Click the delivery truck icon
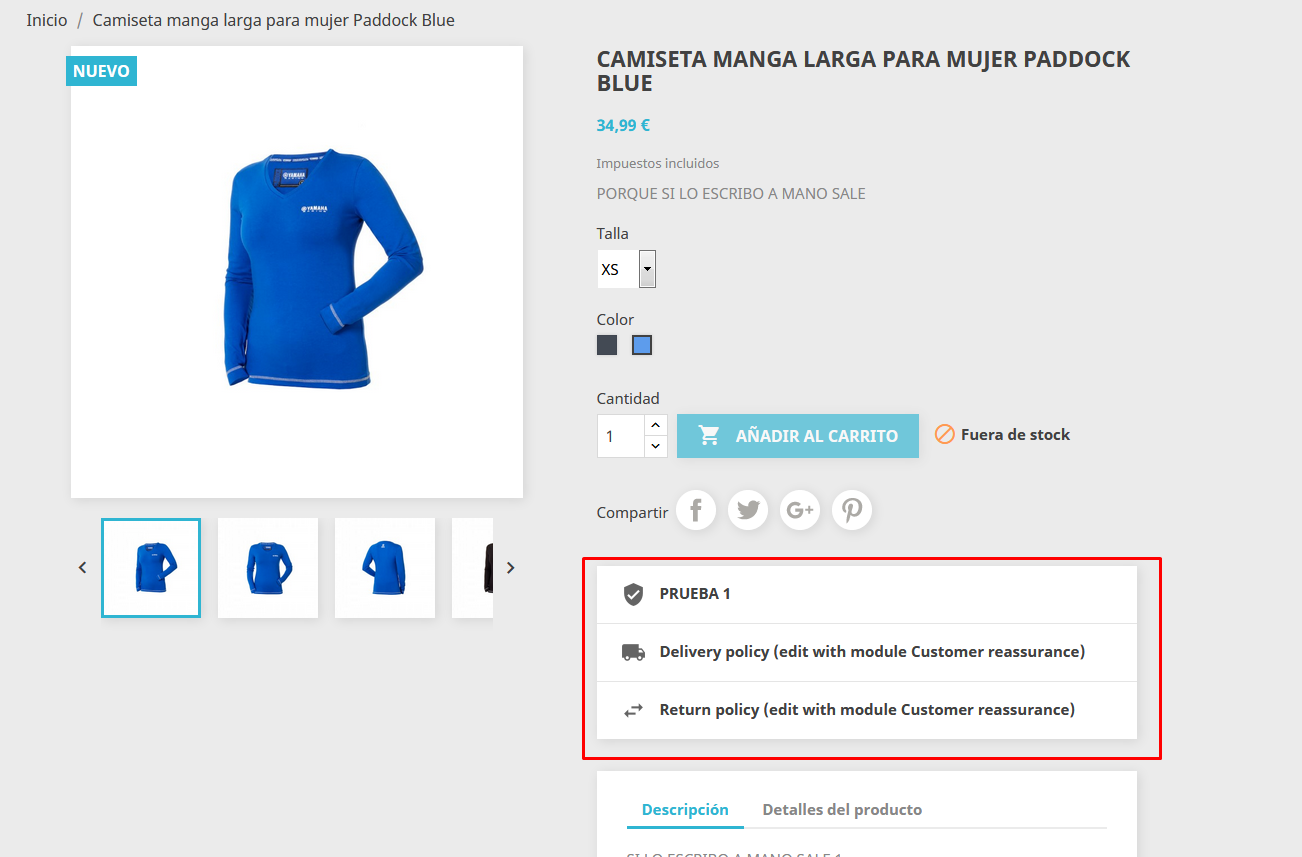The image size is (1302, 857). (x=633, y=652)
